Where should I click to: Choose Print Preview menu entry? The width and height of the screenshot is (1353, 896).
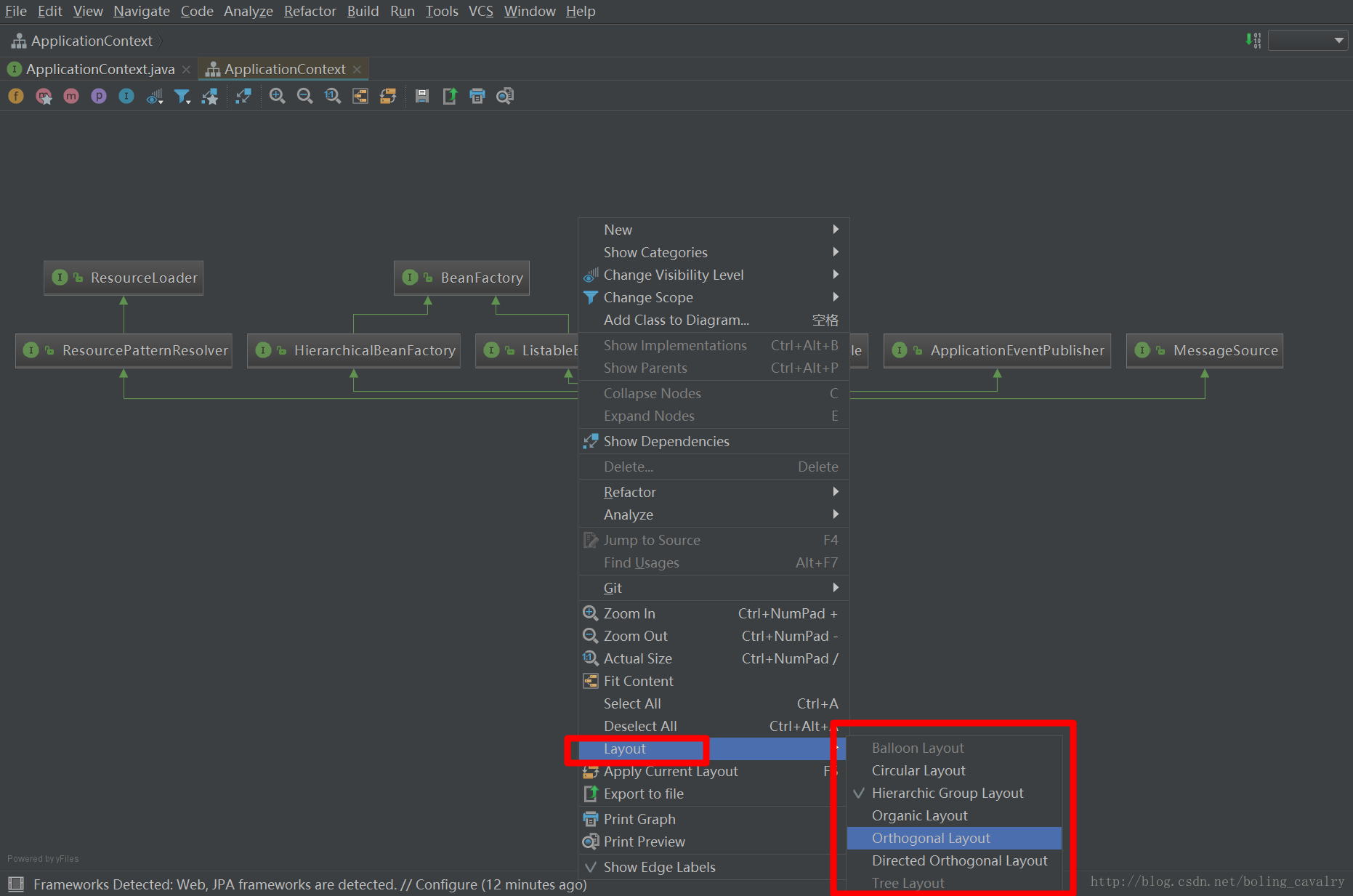(x=714, y=841)
